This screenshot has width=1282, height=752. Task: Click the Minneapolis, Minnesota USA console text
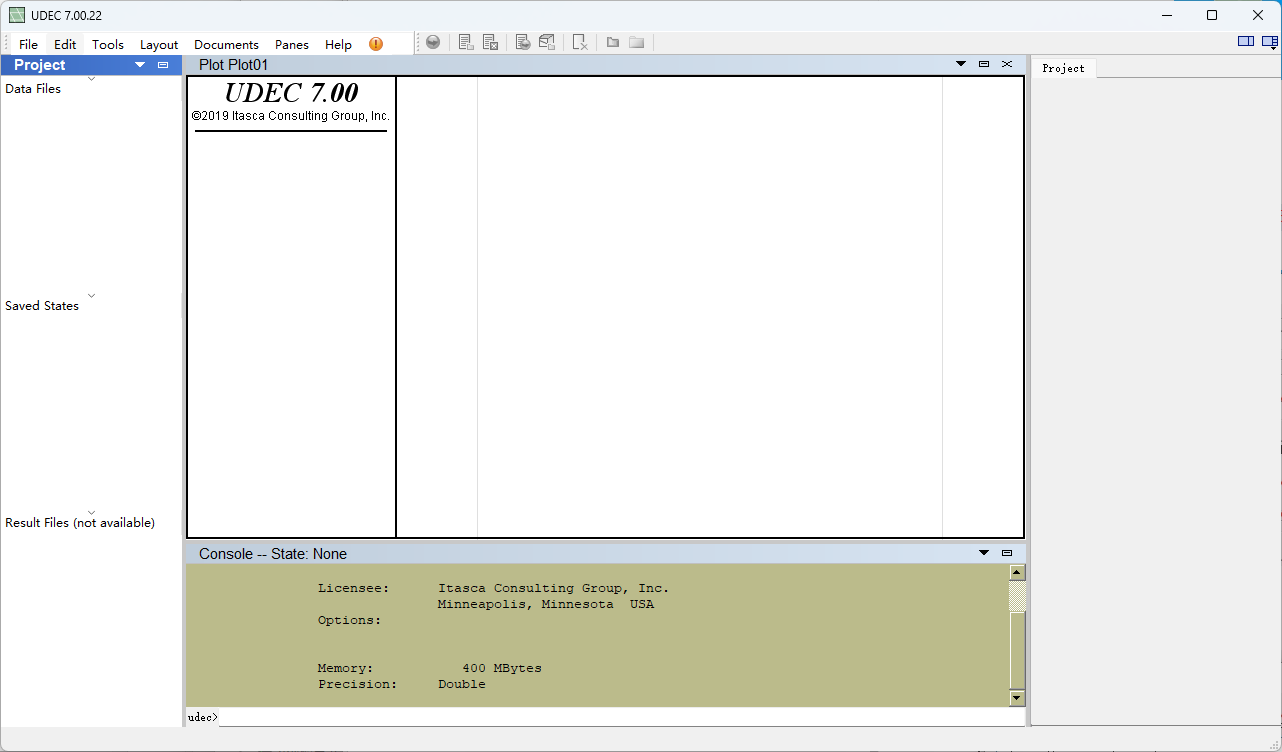tap(546, 604)
